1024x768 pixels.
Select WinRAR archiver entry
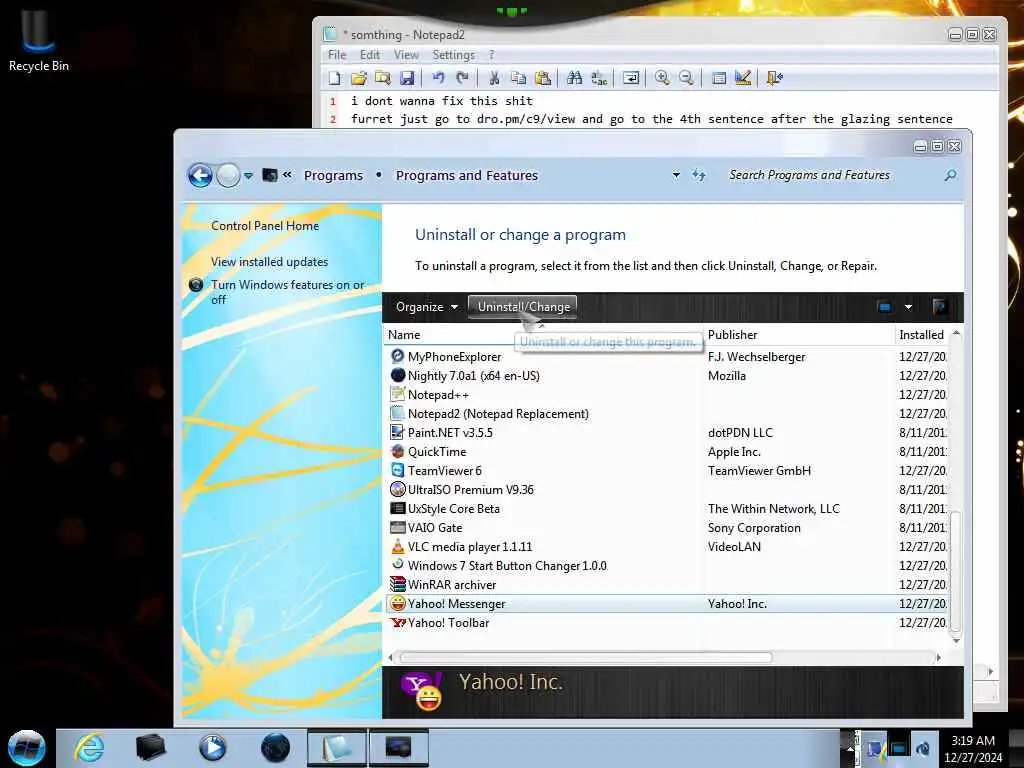pos(667,584)
